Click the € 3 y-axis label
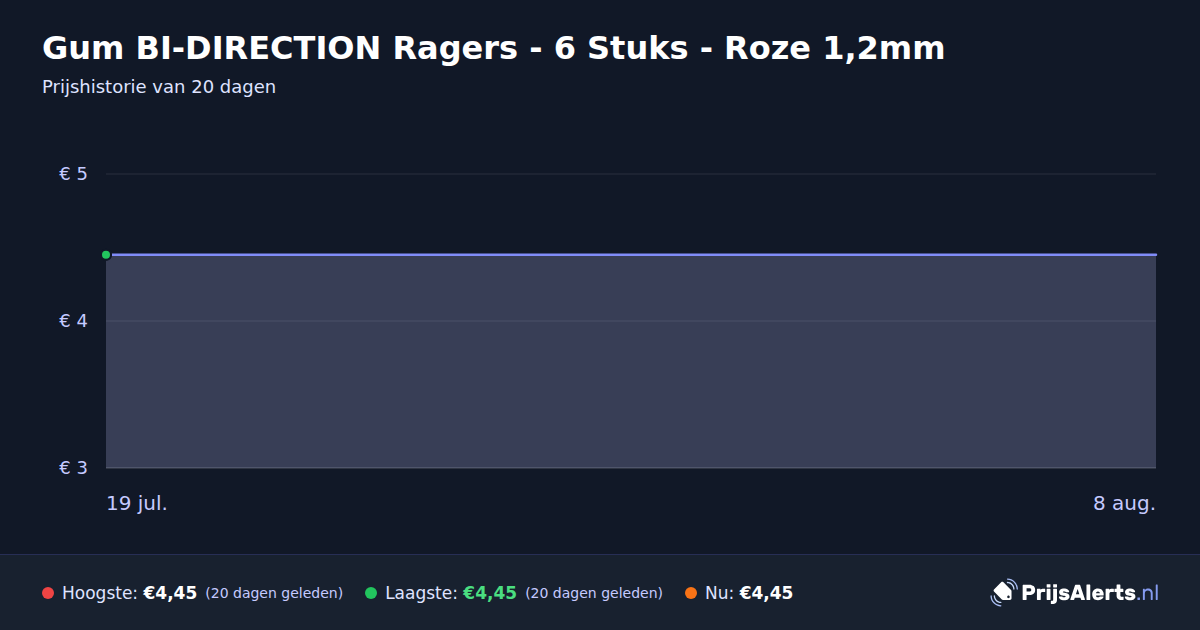Image resolution: width=1200 pixels, height=630 pixels. tap(74, 468)
